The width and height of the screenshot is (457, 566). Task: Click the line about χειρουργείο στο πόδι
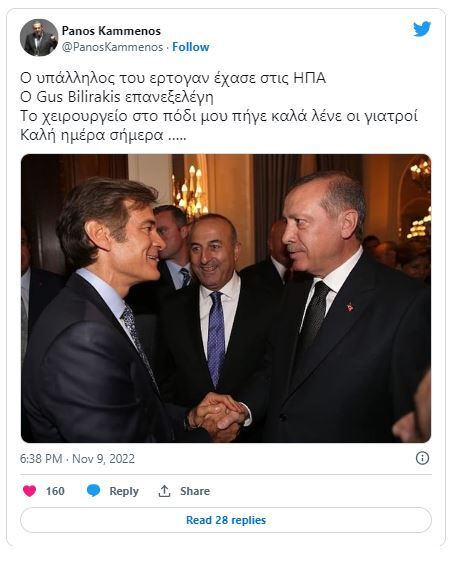pyautogui.click(x=219, y=116)
